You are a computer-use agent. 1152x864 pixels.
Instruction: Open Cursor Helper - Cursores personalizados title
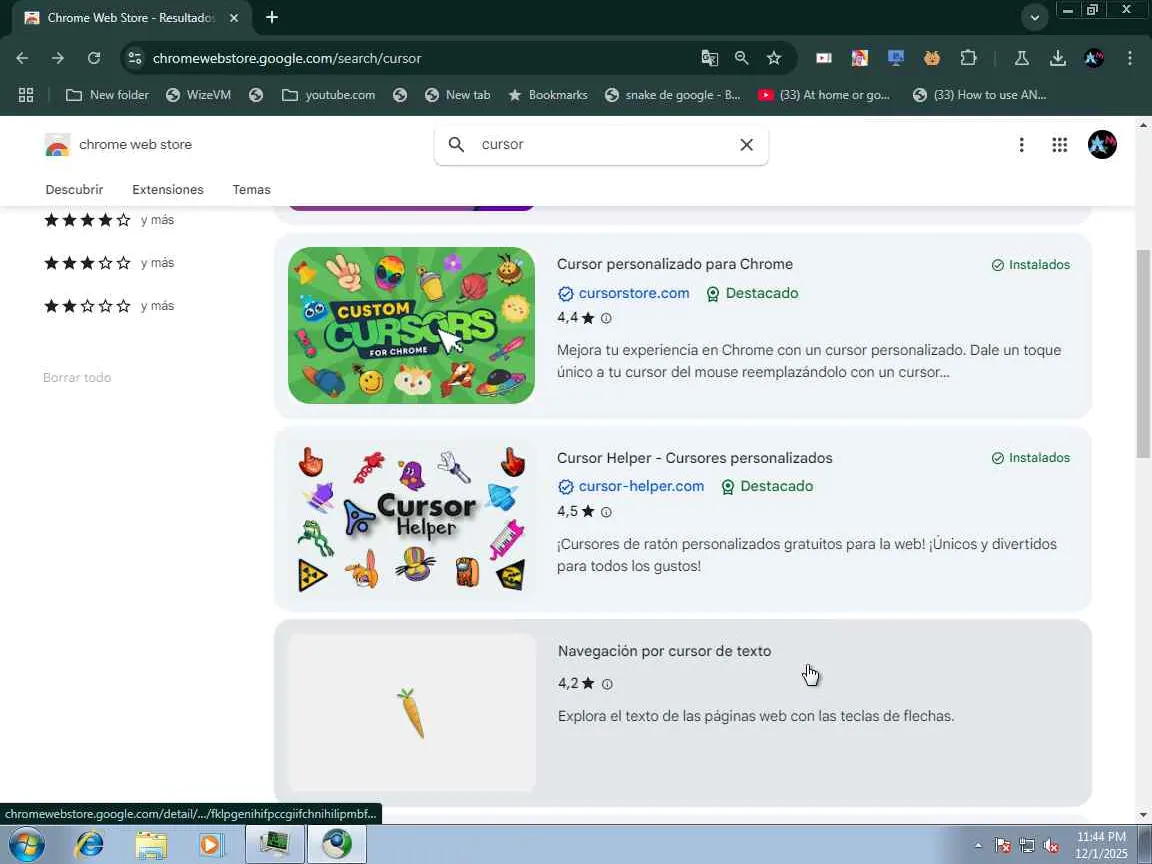(x=694, y=458)
